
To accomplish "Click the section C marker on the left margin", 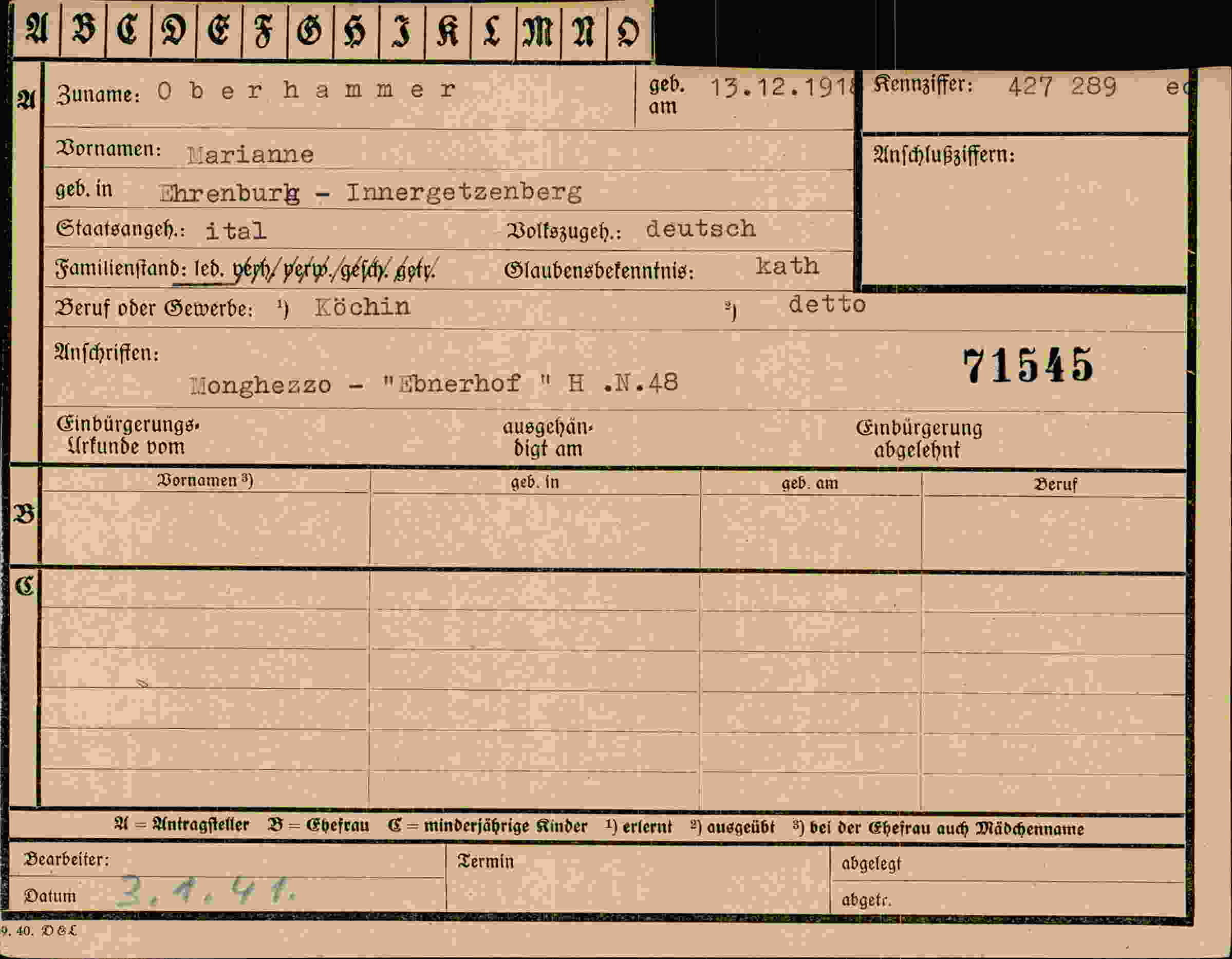I will [24, 586].
